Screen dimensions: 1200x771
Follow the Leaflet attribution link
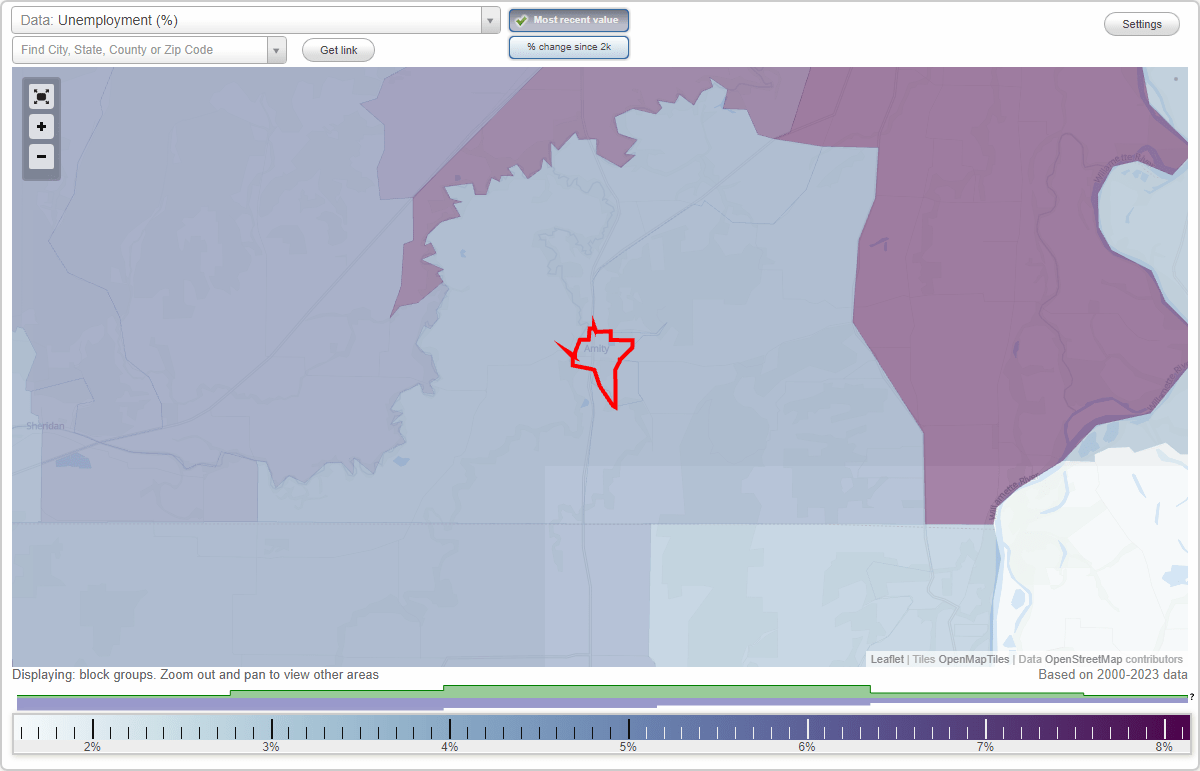tap(886, 659)
